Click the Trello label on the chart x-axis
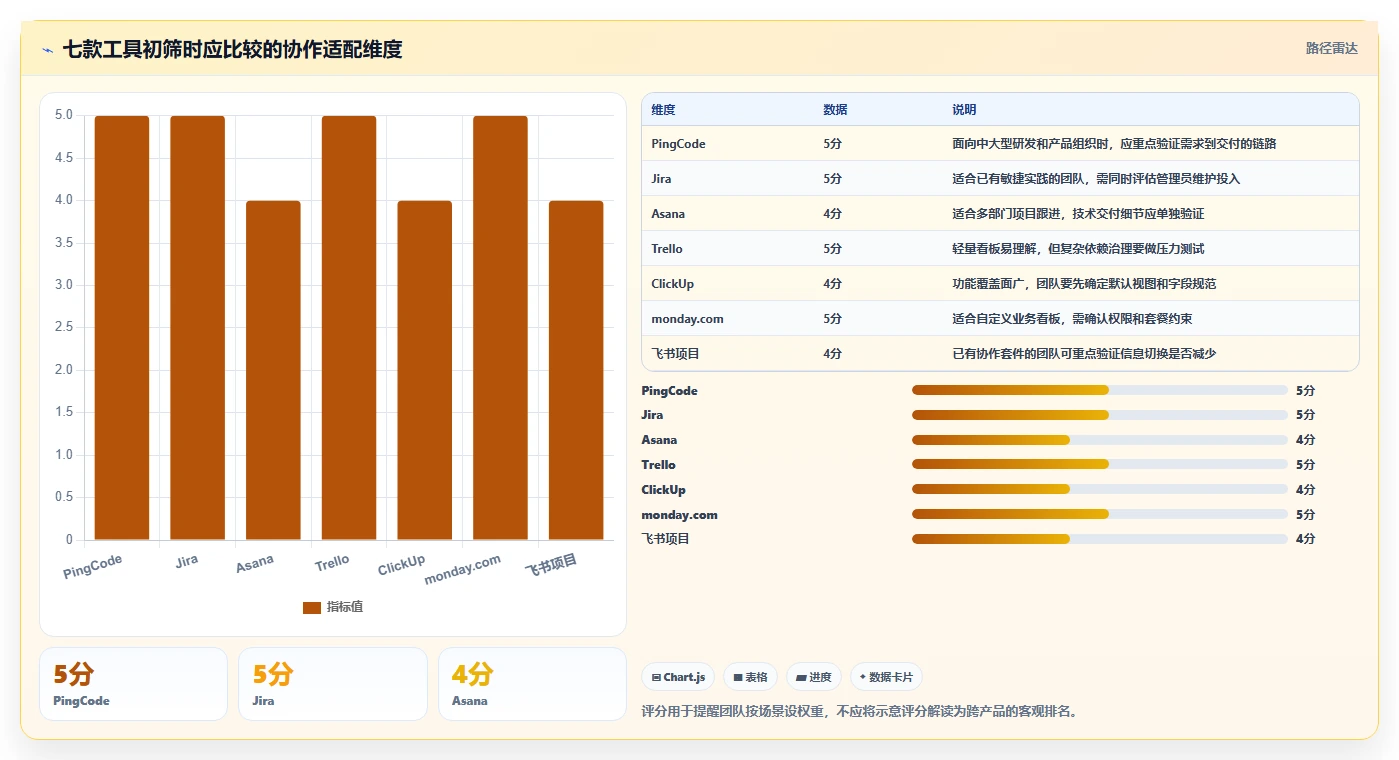This screenshot has height=760, width=1399. coord(332,563)
